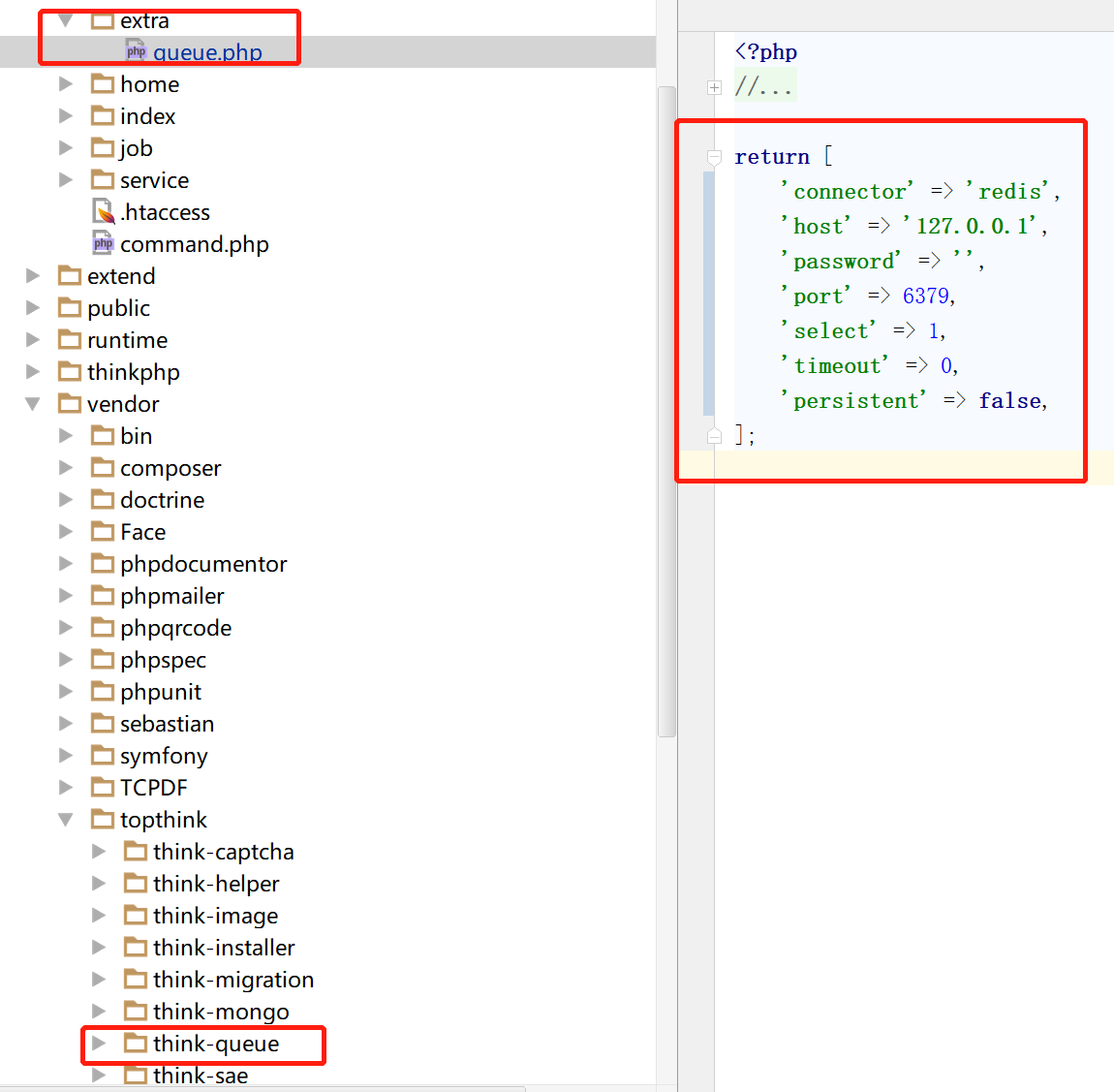Click the bin folder icon
Image resolution: width=1114 pixels, height=1092 pixels.
103,435
